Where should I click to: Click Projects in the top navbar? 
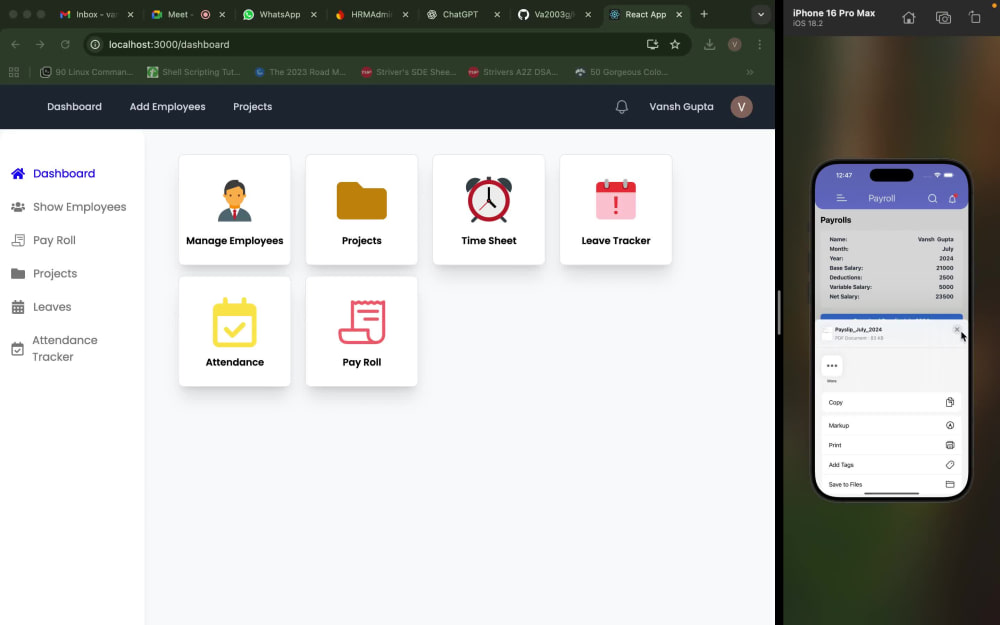(253, 107)
